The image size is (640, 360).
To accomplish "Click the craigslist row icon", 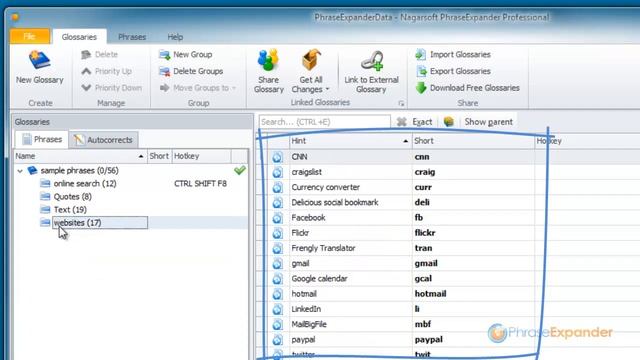I will [277, 172].
